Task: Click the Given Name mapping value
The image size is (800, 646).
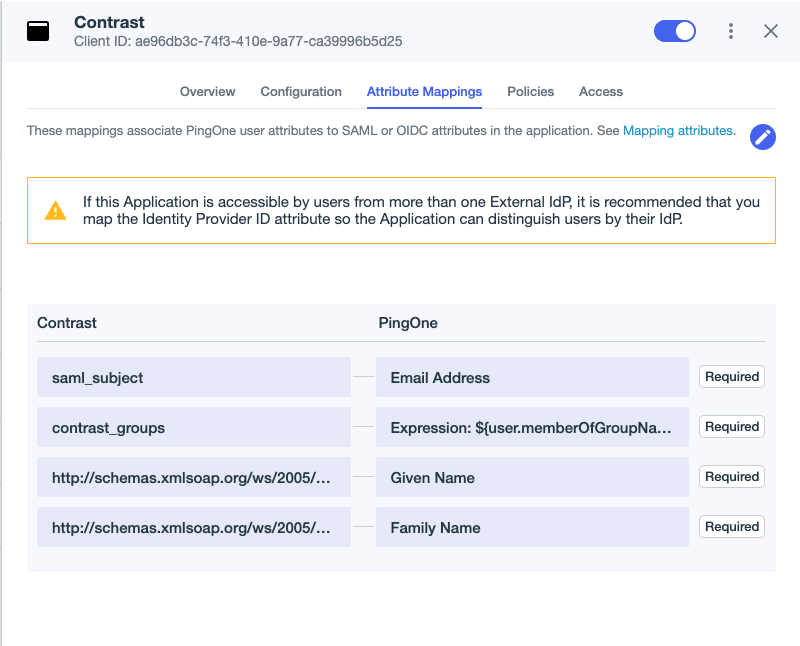Action: tap(532, 477)
